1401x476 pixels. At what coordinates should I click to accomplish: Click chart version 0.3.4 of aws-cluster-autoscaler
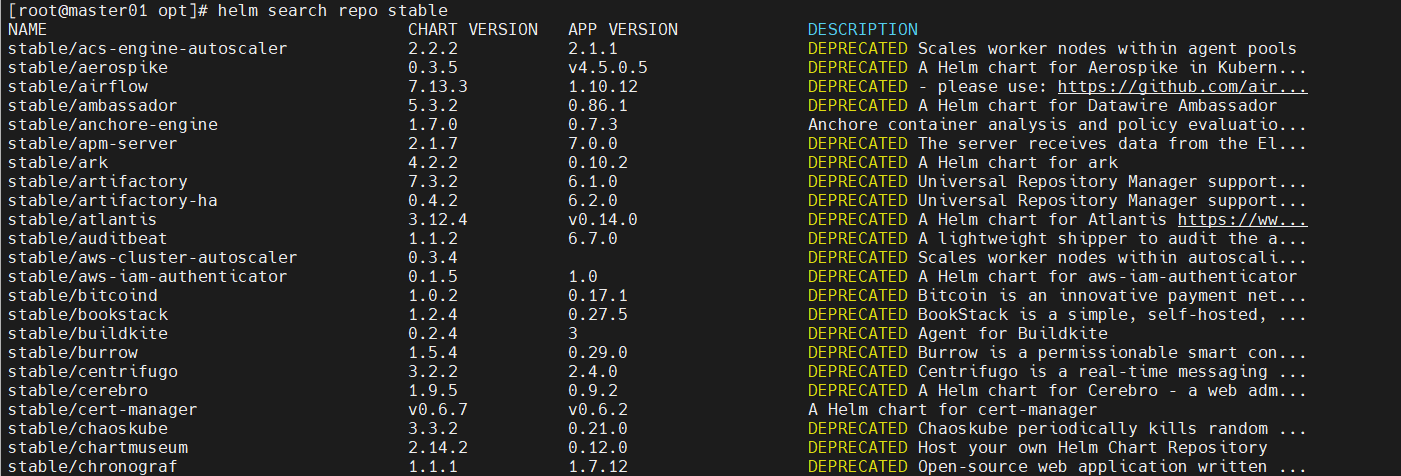point(433,257)
